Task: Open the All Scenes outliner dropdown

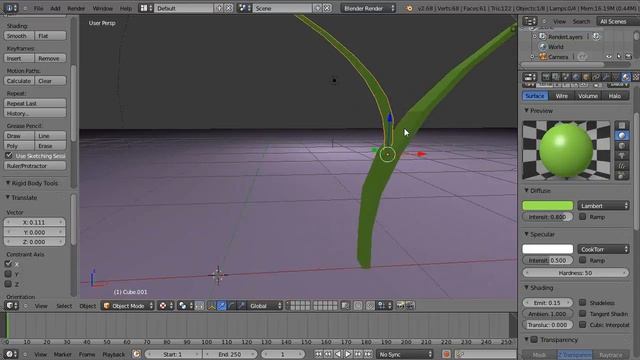Action: click(618, 21)
